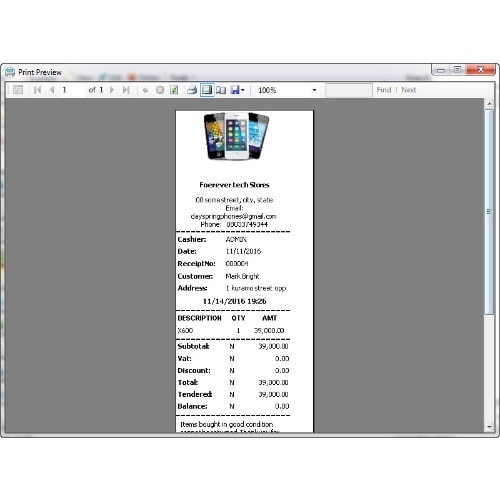
Task: Close the Print Preview window
Action: (480, 70)
